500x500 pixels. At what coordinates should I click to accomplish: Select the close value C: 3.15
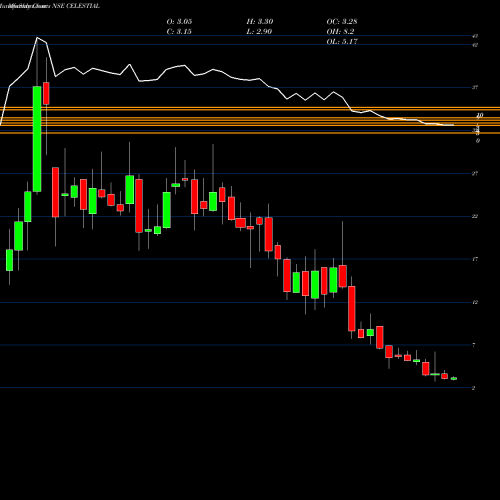pos(179,31)
